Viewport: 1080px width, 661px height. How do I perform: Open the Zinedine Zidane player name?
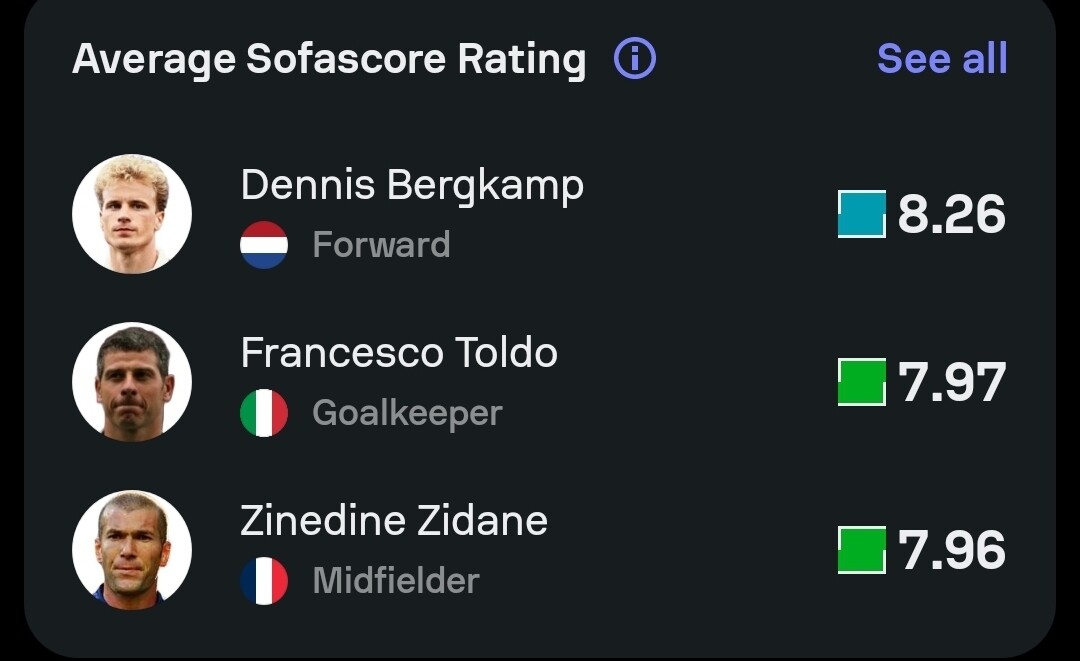tap(394, 521)
